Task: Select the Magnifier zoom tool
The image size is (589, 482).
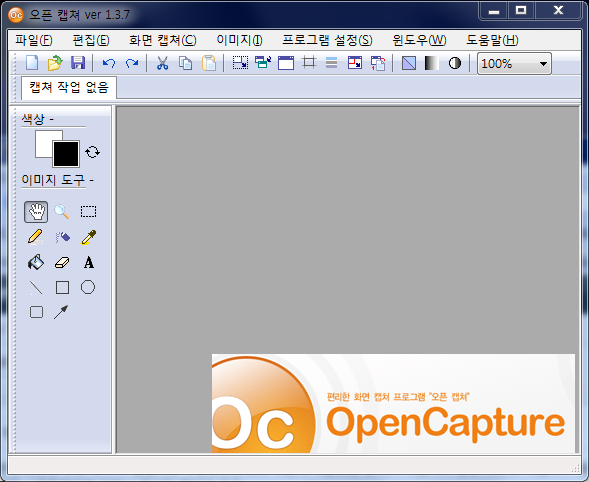Action: (x=62, y=212)
